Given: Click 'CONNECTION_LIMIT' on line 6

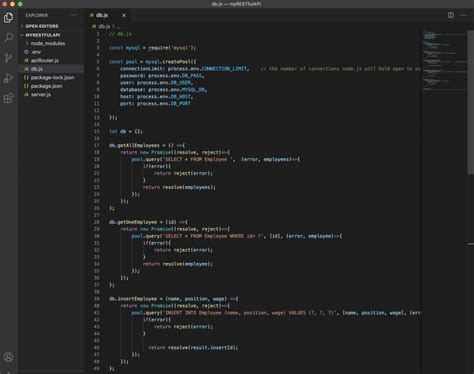Looking at the screenshot, I should tap(224, 69).
